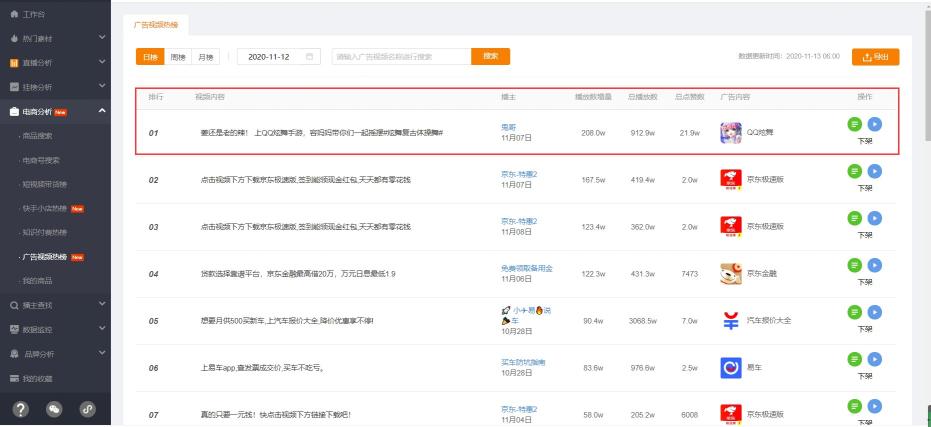Expand the 数据监控 sidebar chevron

coord(102,328)
